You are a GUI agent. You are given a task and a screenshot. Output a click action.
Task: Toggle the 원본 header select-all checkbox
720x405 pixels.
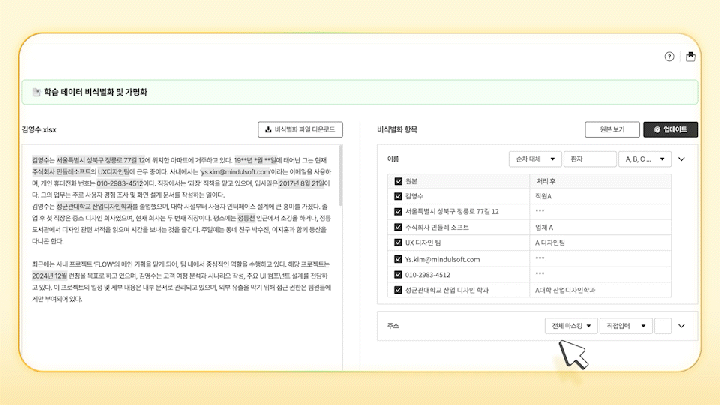point(398,181)
